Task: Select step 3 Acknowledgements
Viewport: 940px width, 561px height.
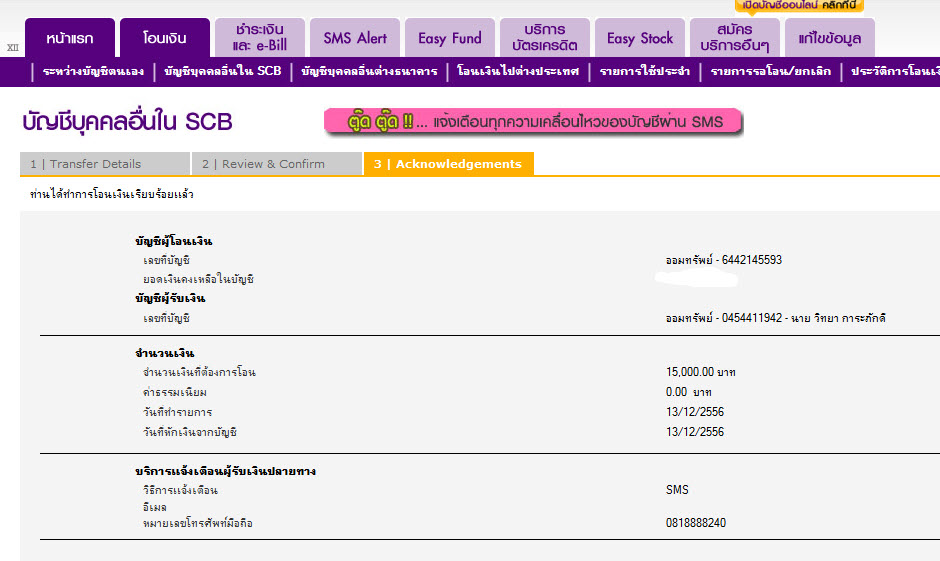Action: pyautogui.click(x=448, y=164)
